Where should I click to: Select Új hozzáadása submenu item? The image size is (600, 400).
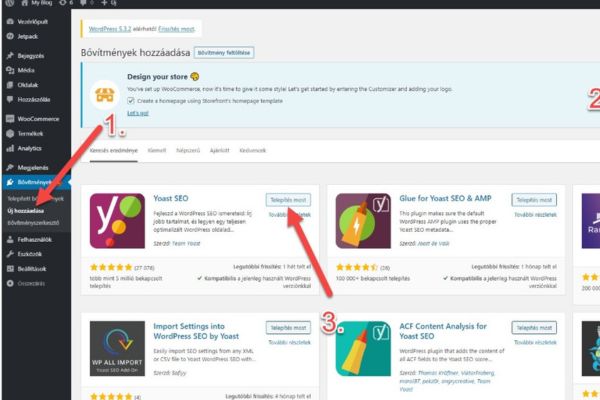pyautogui.click(x=26, y=211)
